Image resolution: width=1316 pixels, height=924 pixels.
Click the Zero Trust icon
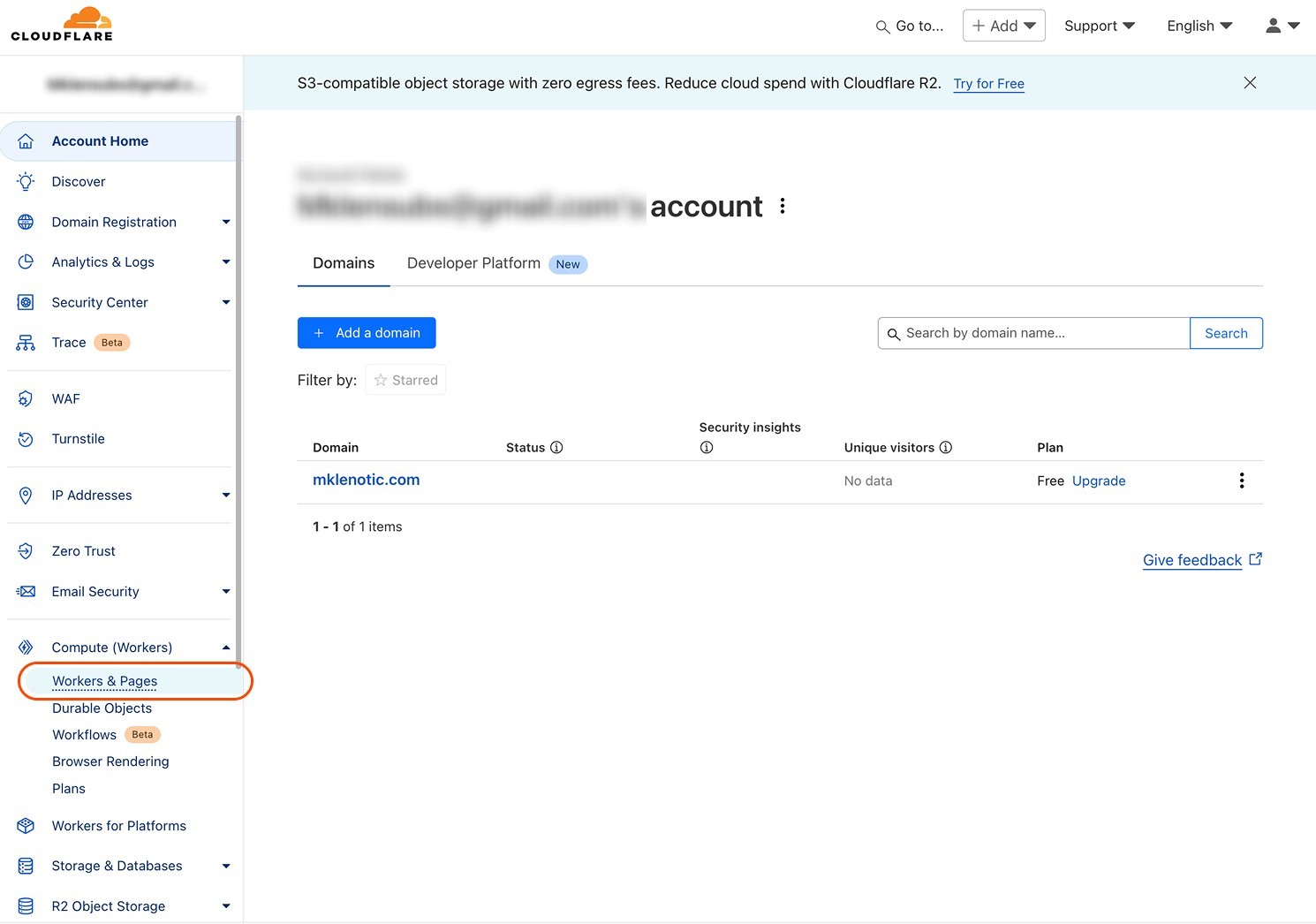coord(26,551)
